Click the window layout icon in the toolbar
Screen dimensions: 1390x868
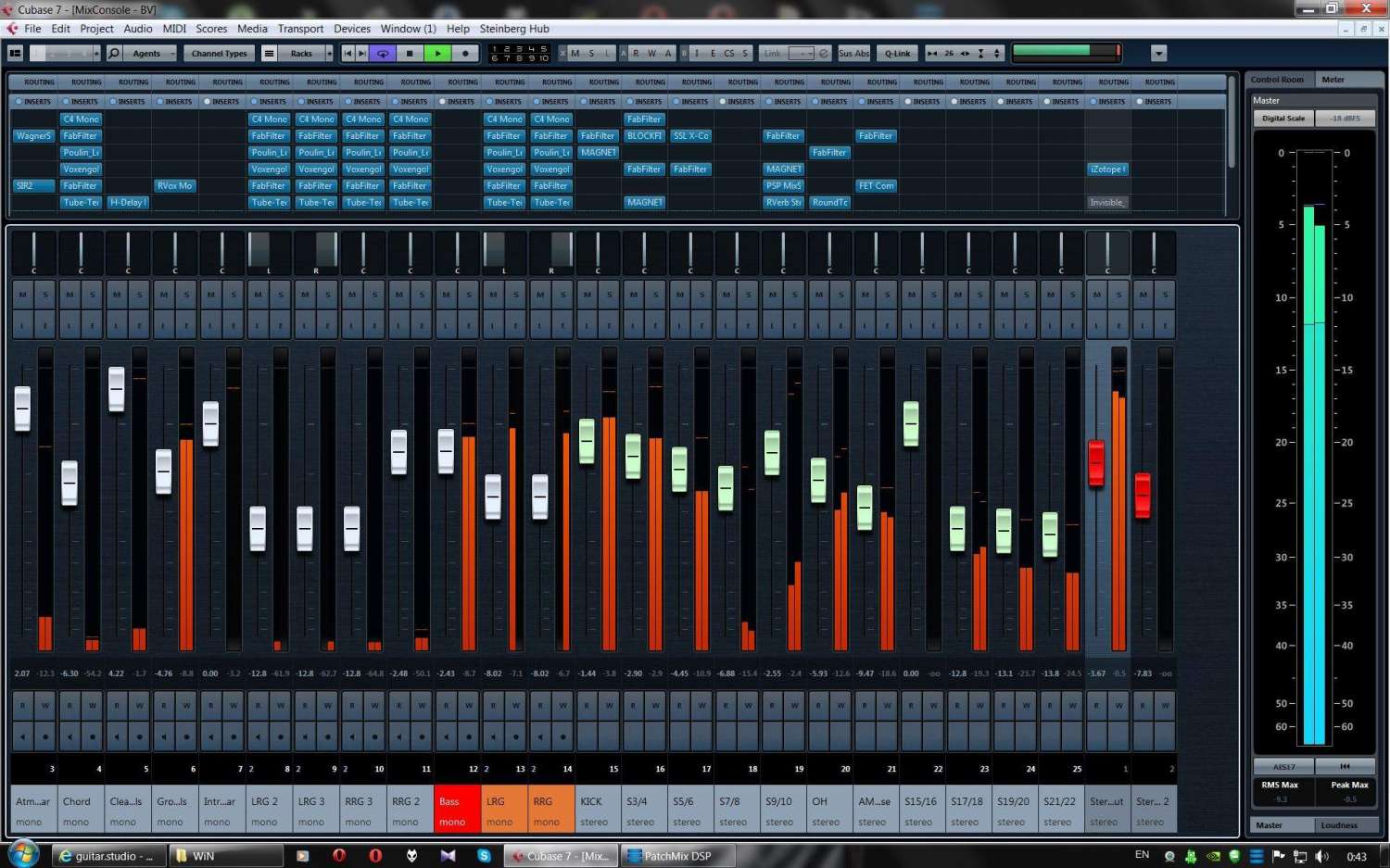point(15,53)
